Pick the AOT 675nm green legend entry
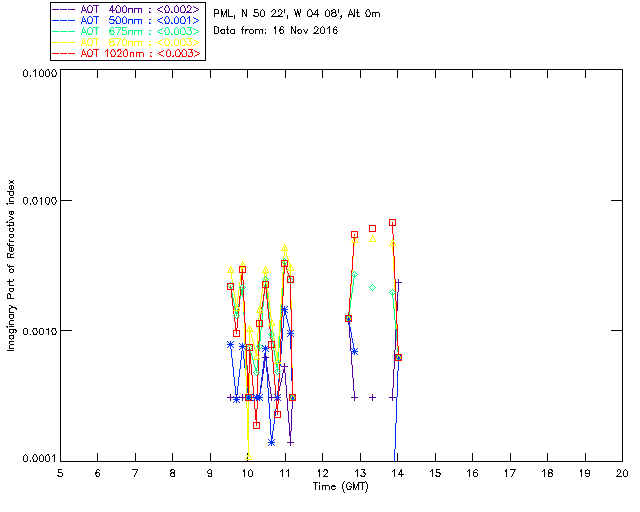 pos(127,31)
